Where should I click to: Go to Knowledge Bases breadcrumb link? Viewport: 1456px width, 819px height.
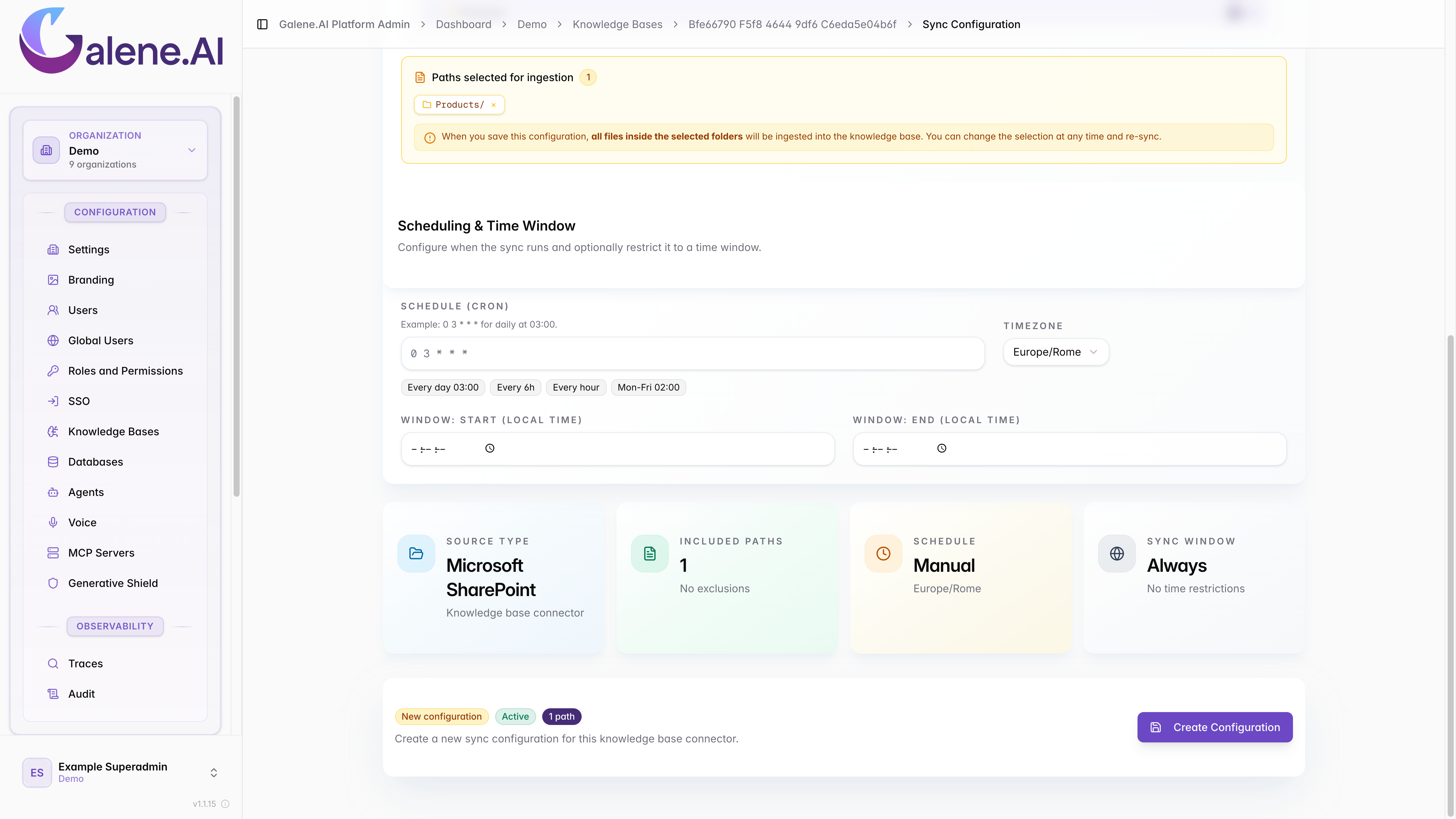coord(617,24)
